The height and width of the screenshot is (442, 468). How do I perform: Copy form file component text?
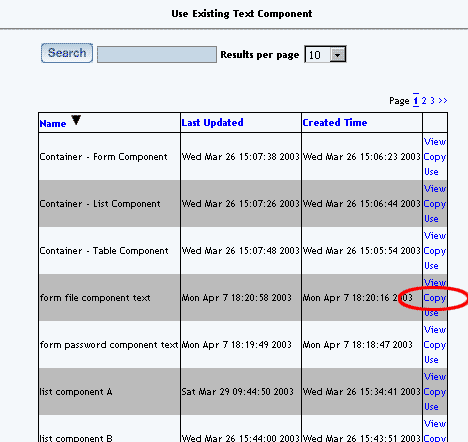click(435, 298)
